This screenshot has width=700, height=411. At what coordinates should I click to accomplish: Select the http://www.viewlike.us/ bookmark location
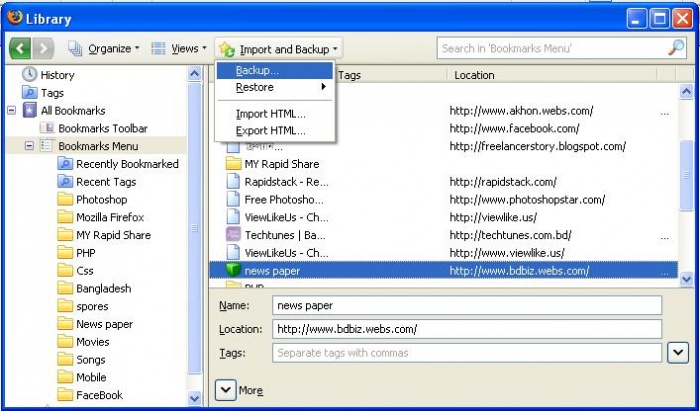point(507,253)
